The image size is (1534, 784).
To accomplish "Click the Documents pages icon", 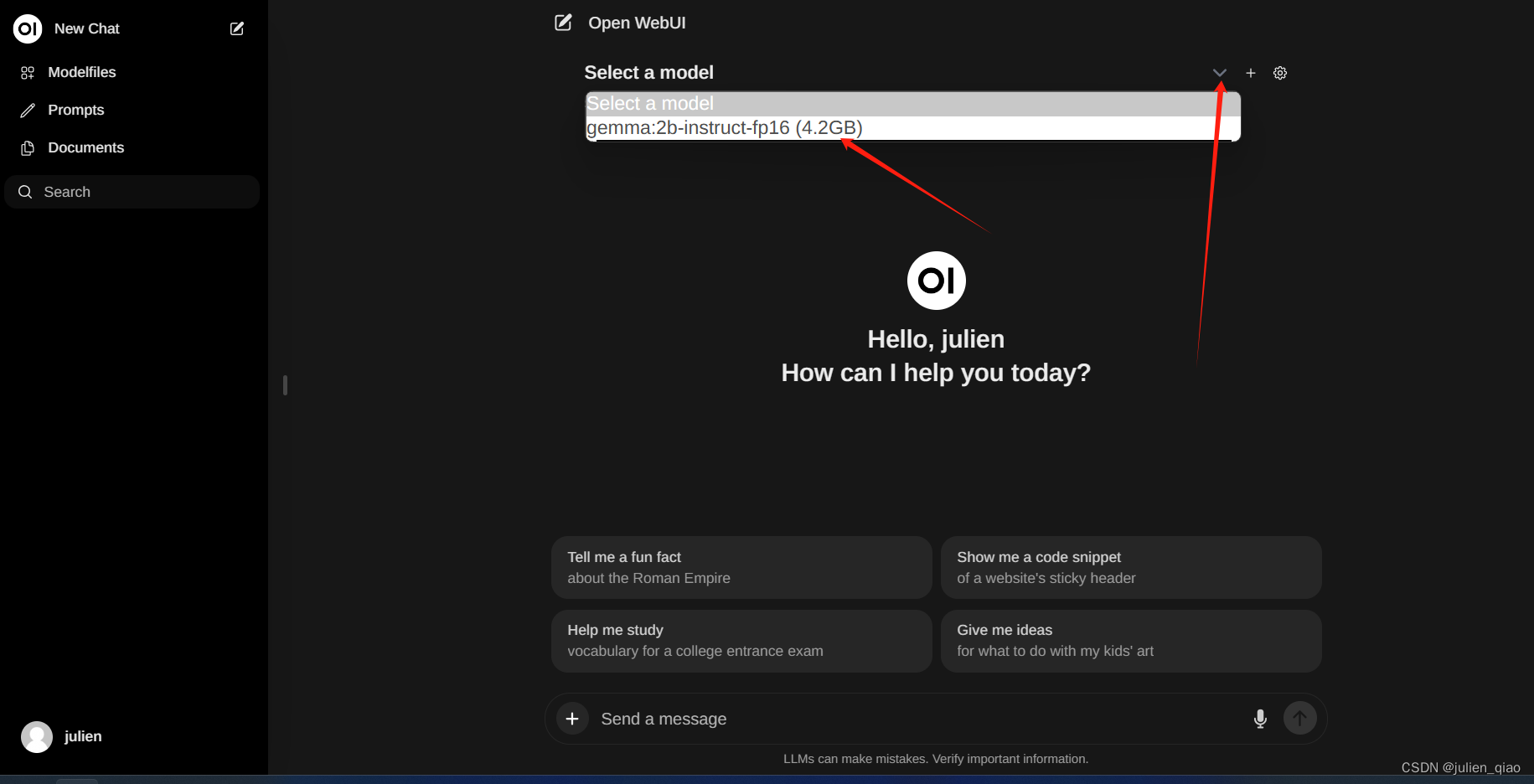I will (x=28, y=148).
